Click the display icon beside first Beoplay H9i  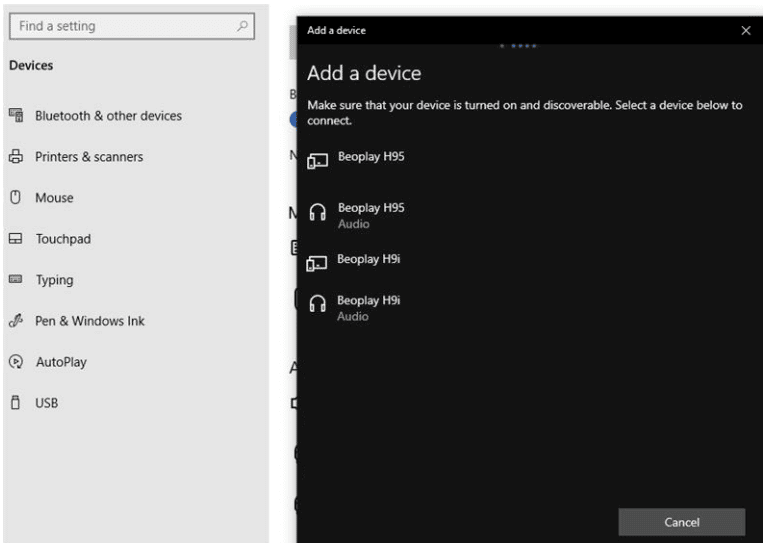tap(317, 263)
